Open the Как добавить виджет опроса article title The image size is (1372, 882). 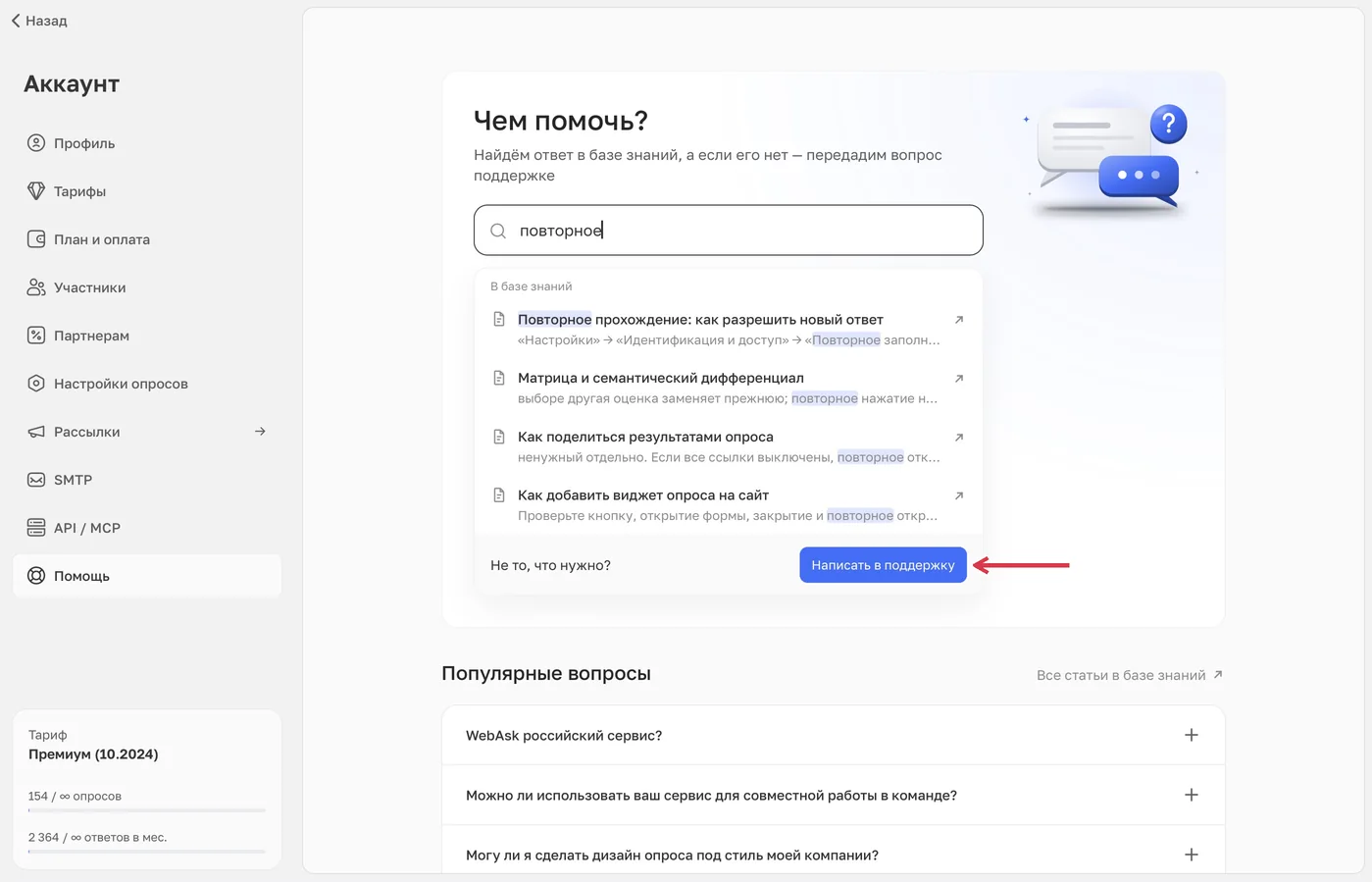(643, 495)
